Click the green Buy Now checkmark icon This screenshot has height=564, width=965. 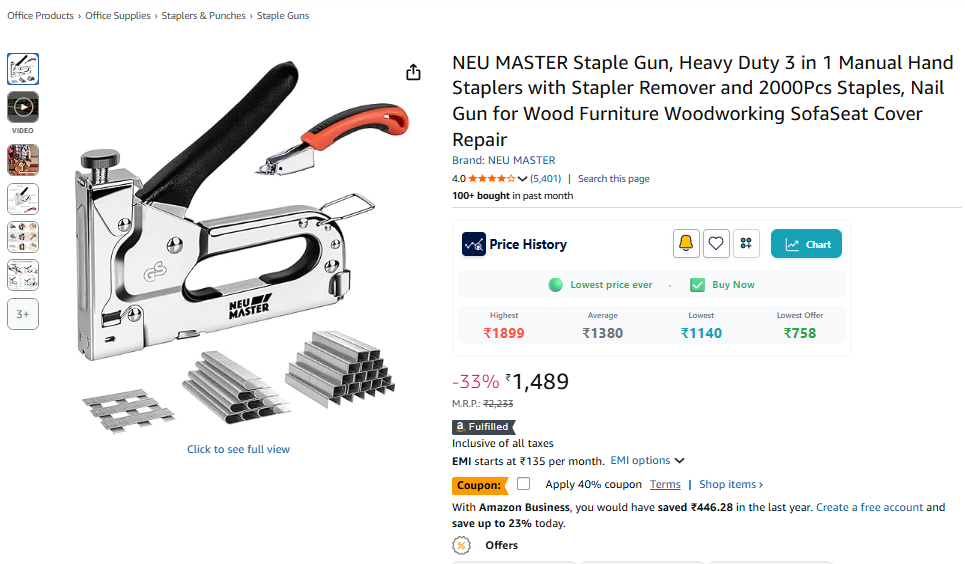[x=697, y=285]
